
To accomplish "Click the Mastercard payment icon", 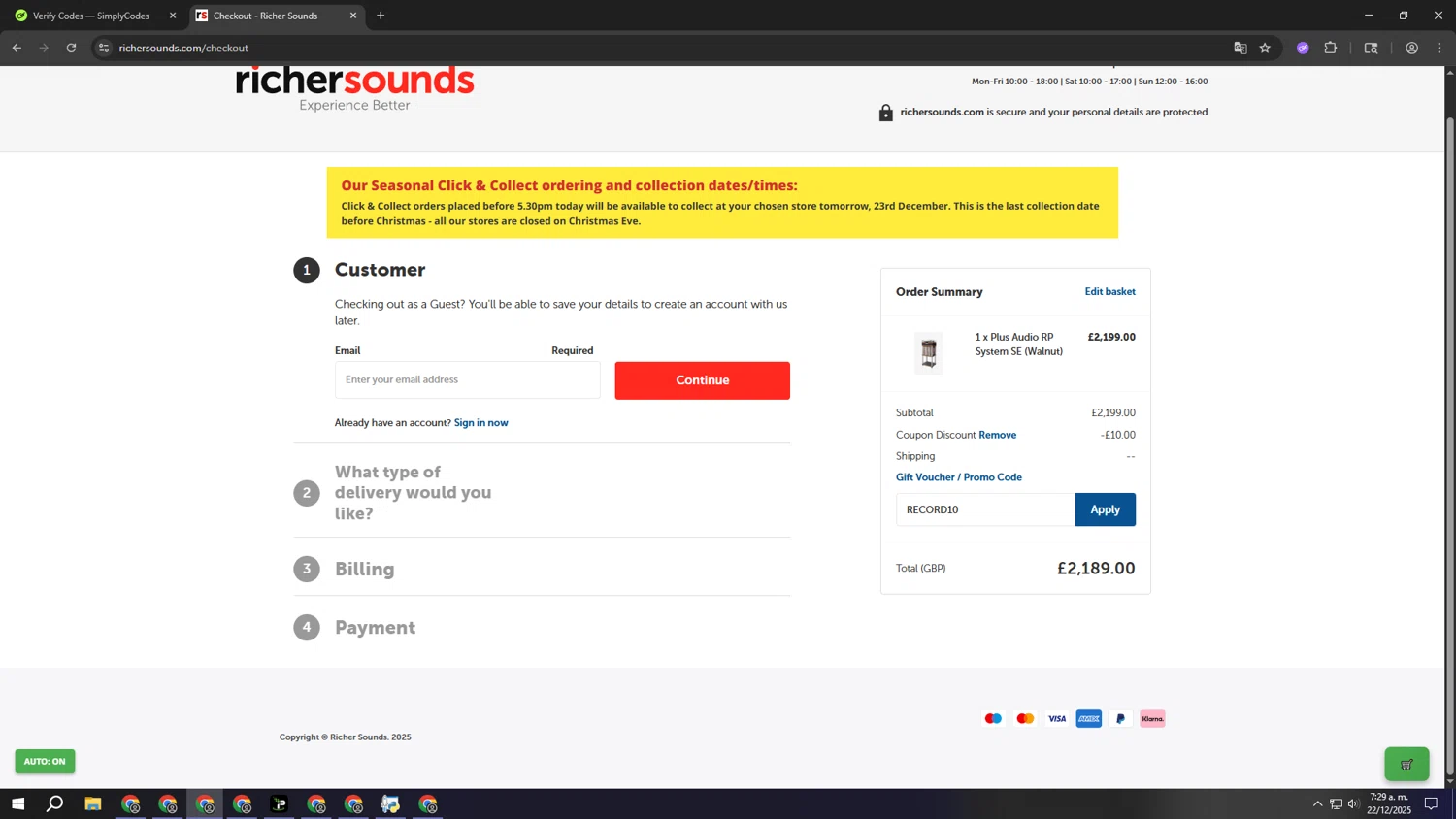I will point(1025,719).
